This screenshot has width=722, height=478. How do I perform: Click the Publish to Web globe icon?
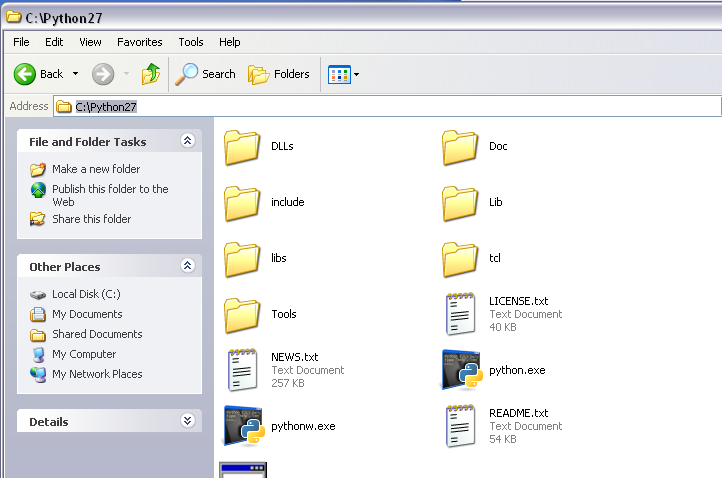pos(38,190)
